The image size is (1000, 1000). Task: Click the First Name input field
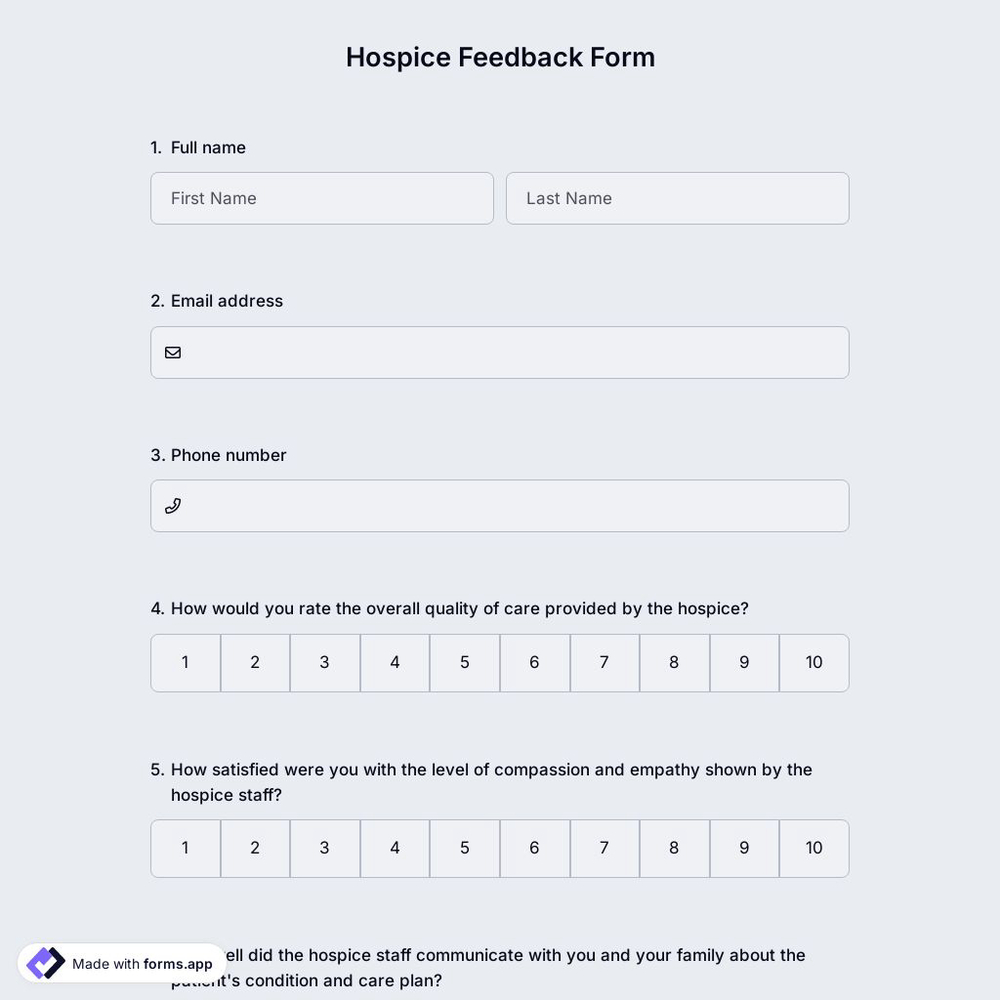[321, 198]
